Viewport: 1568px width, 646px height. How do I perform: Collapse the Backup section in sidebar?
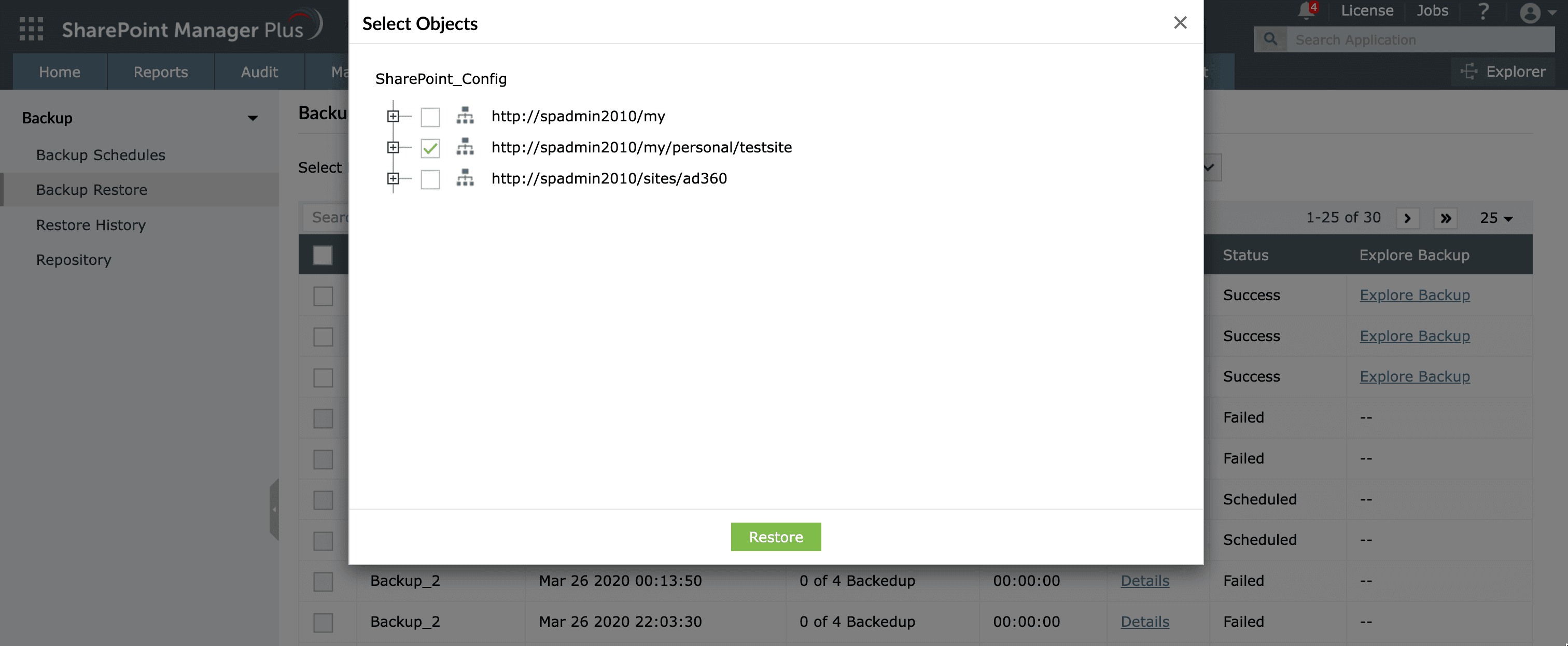click(253, 118)
